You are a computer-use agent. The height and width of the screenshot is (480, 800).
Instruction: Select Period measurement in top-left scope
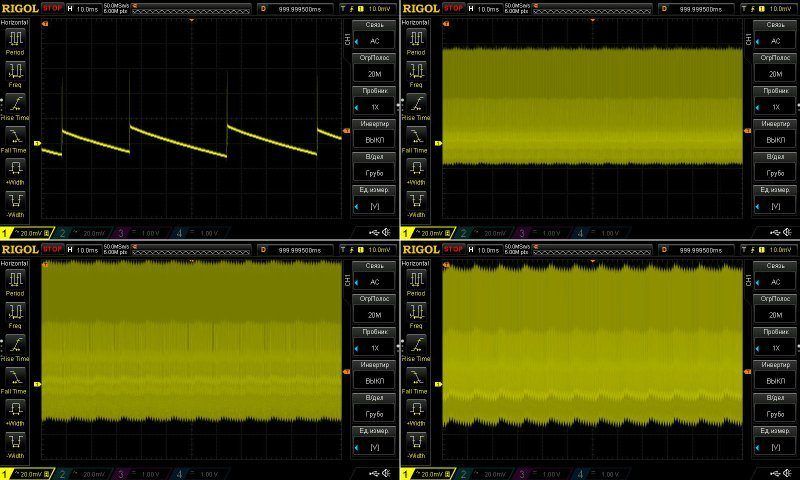pyautogui.click(x=15, y=40)
